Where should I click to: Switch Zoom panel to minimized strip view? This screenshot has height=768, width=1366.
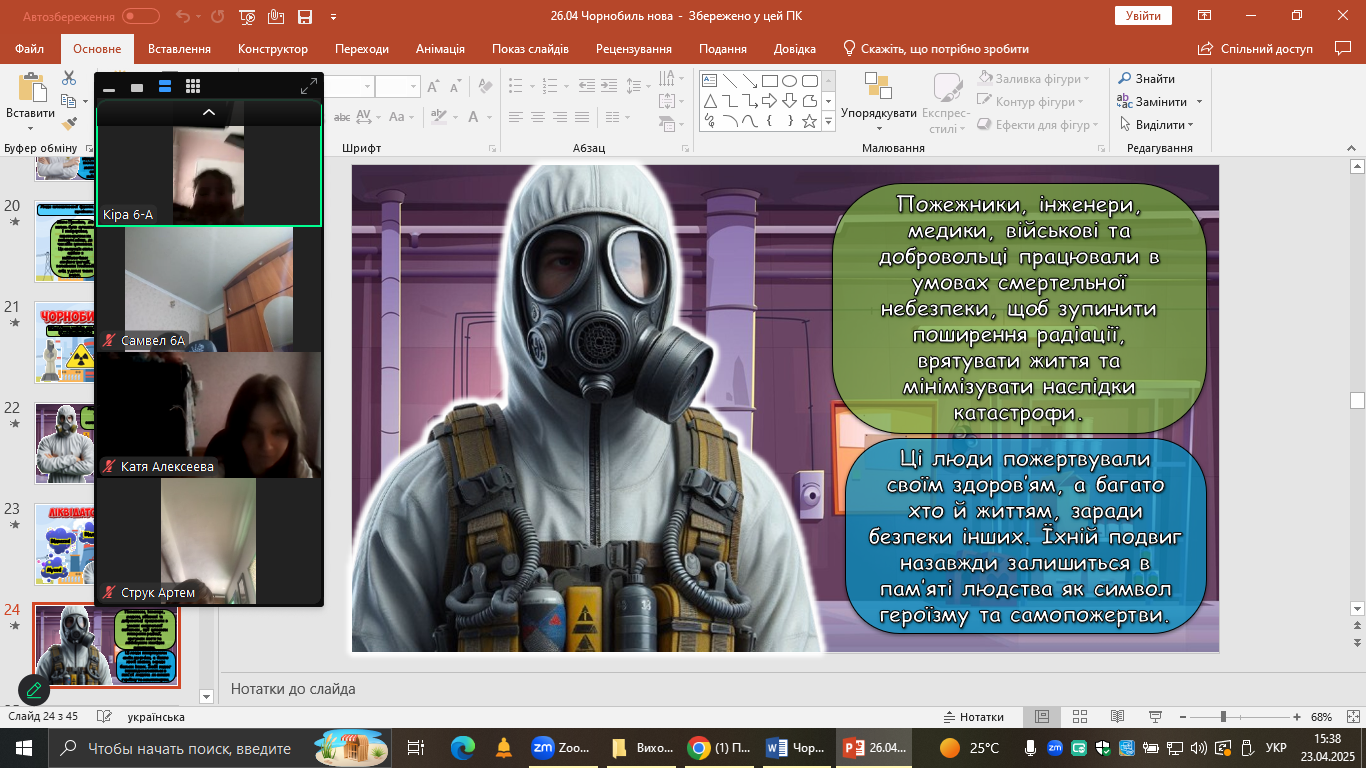pyautogui.click(x=109, y=88)
